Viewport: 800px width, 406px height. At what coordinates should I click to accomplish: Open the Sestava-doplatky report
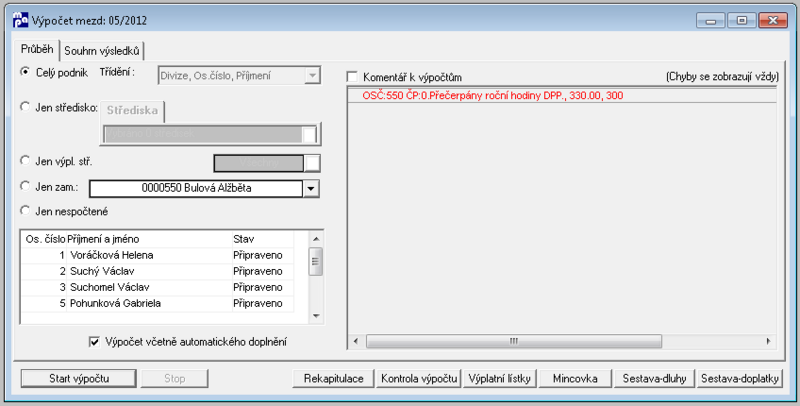740,378
